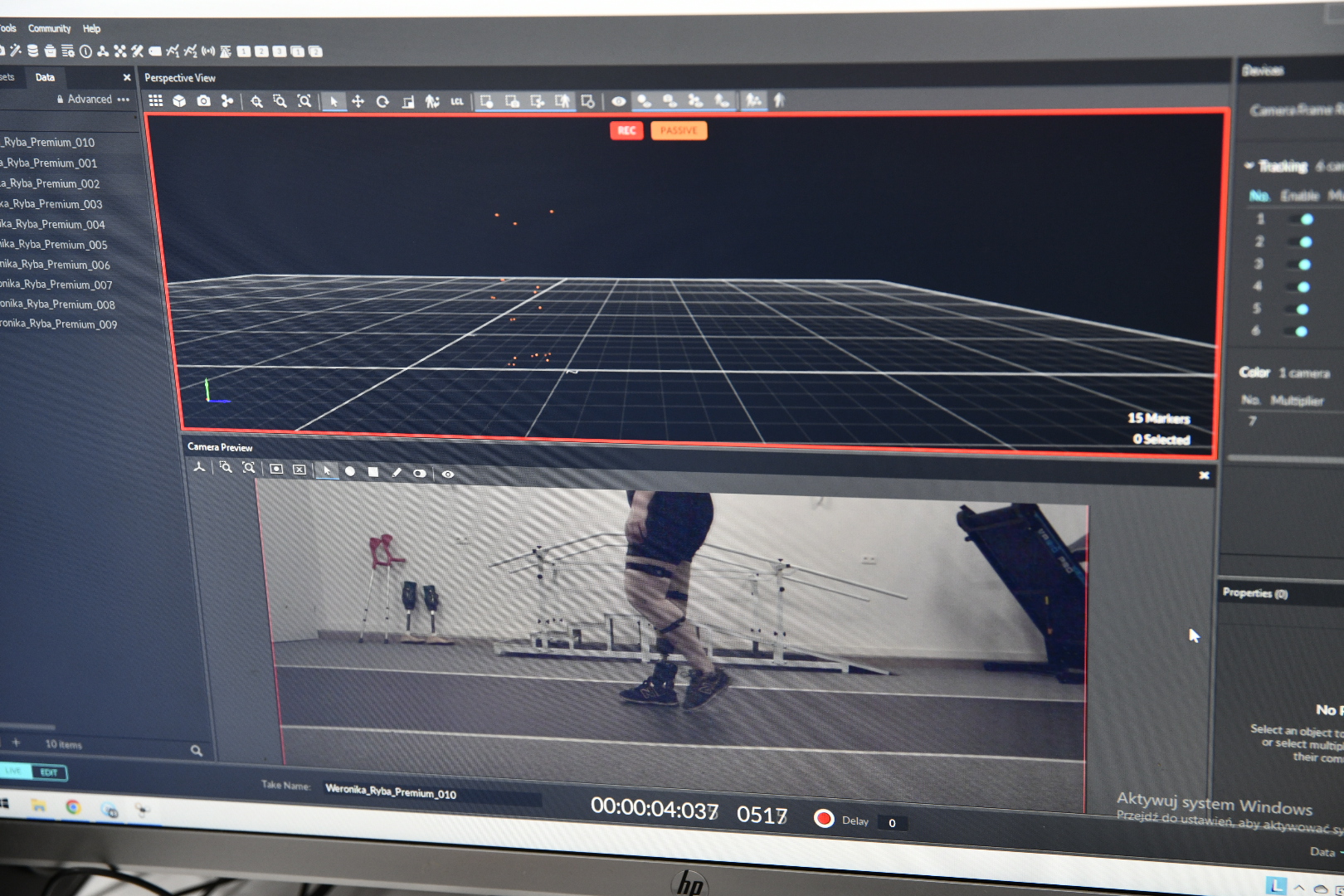Click the REC indicator button

coord(626,130)
